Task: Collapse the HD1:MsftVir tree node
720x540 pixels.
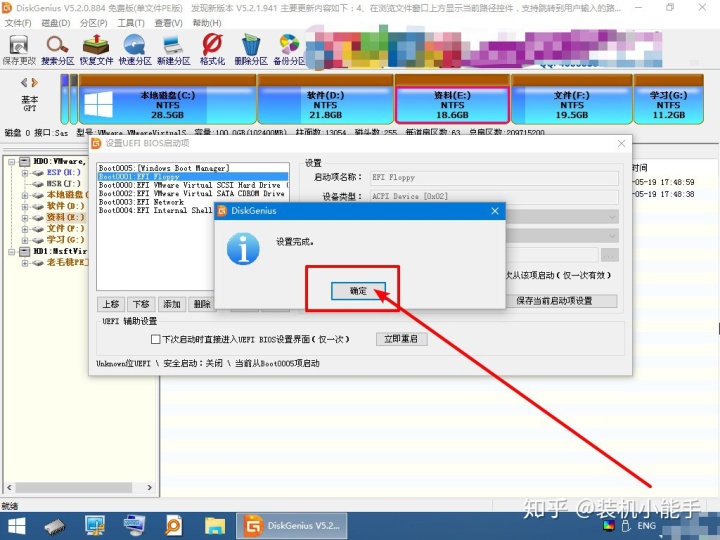Action: tap(11, 252)
